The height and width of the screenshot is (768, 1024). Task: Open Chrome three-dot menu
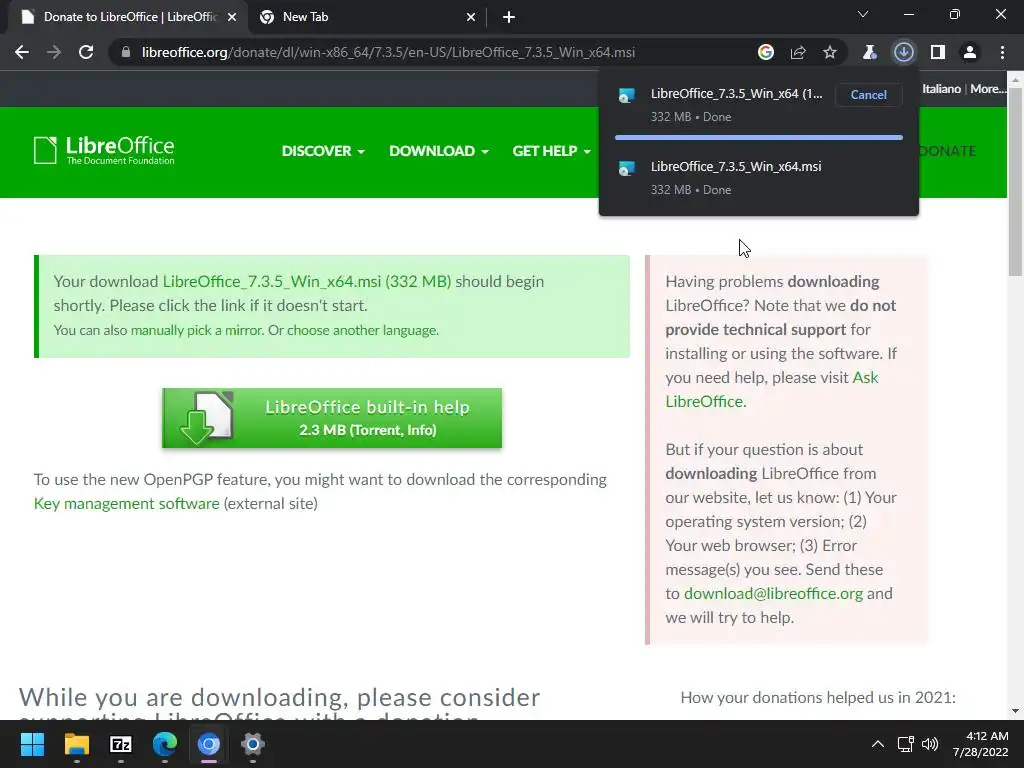coord(1002,52)
